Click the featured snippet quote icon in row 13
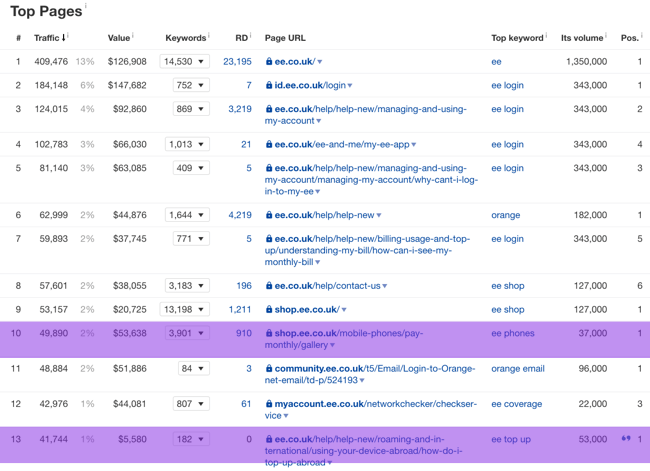This screenshot has height=471, width=650. coord(627,439)
